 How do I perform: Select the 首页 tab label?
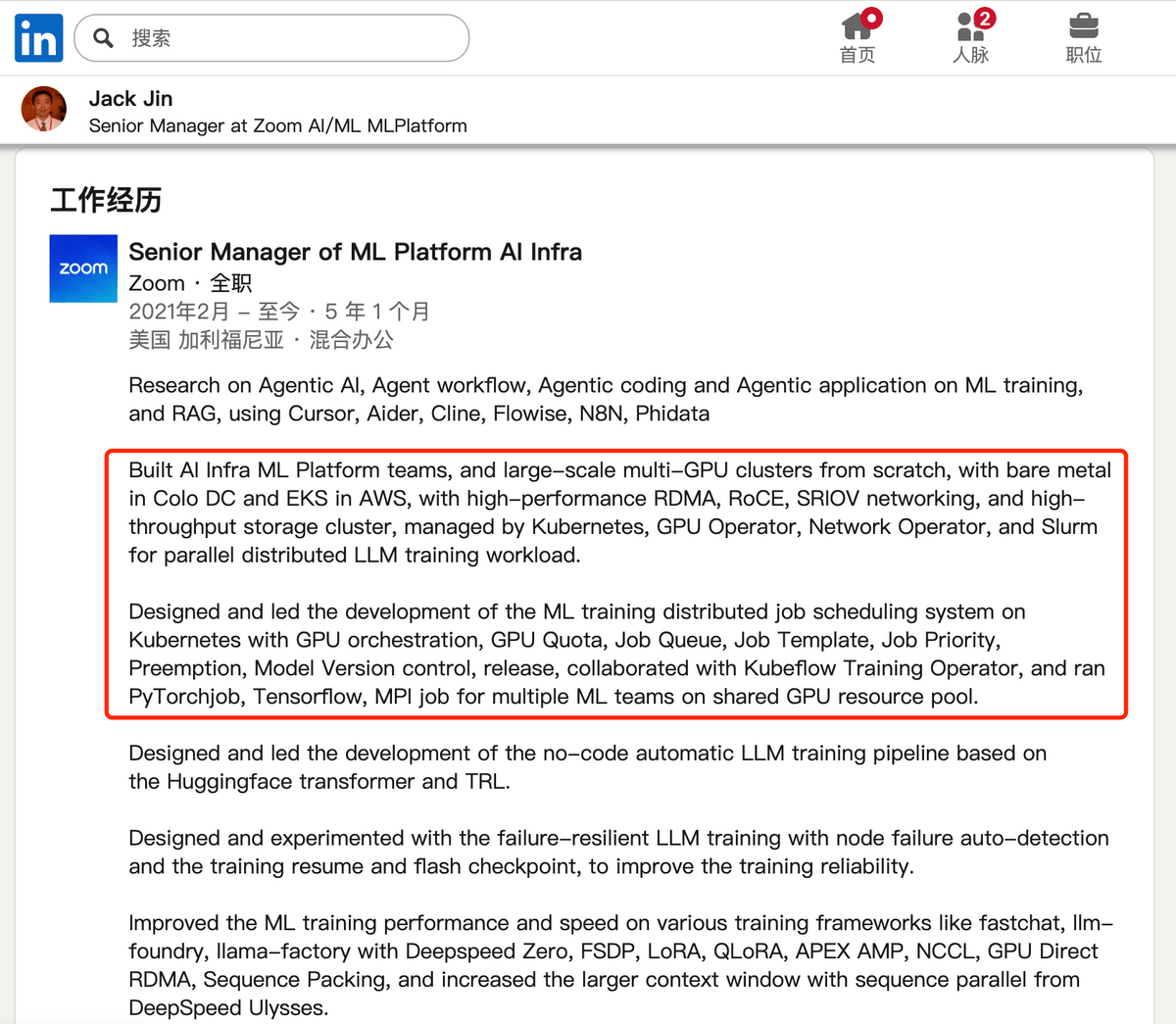click(857, 55)
